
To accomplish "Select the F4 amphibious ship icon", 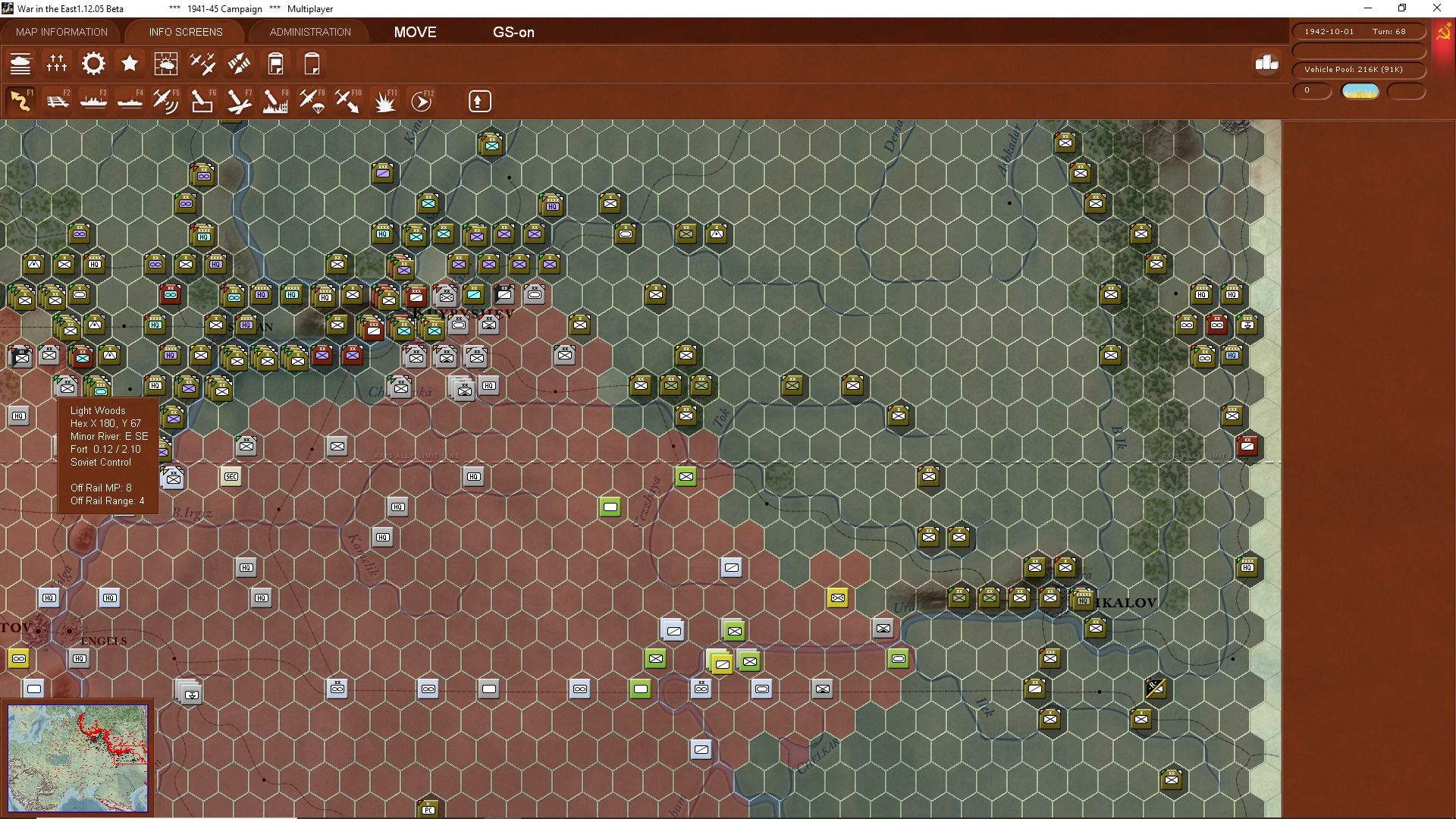I will 130,101.
